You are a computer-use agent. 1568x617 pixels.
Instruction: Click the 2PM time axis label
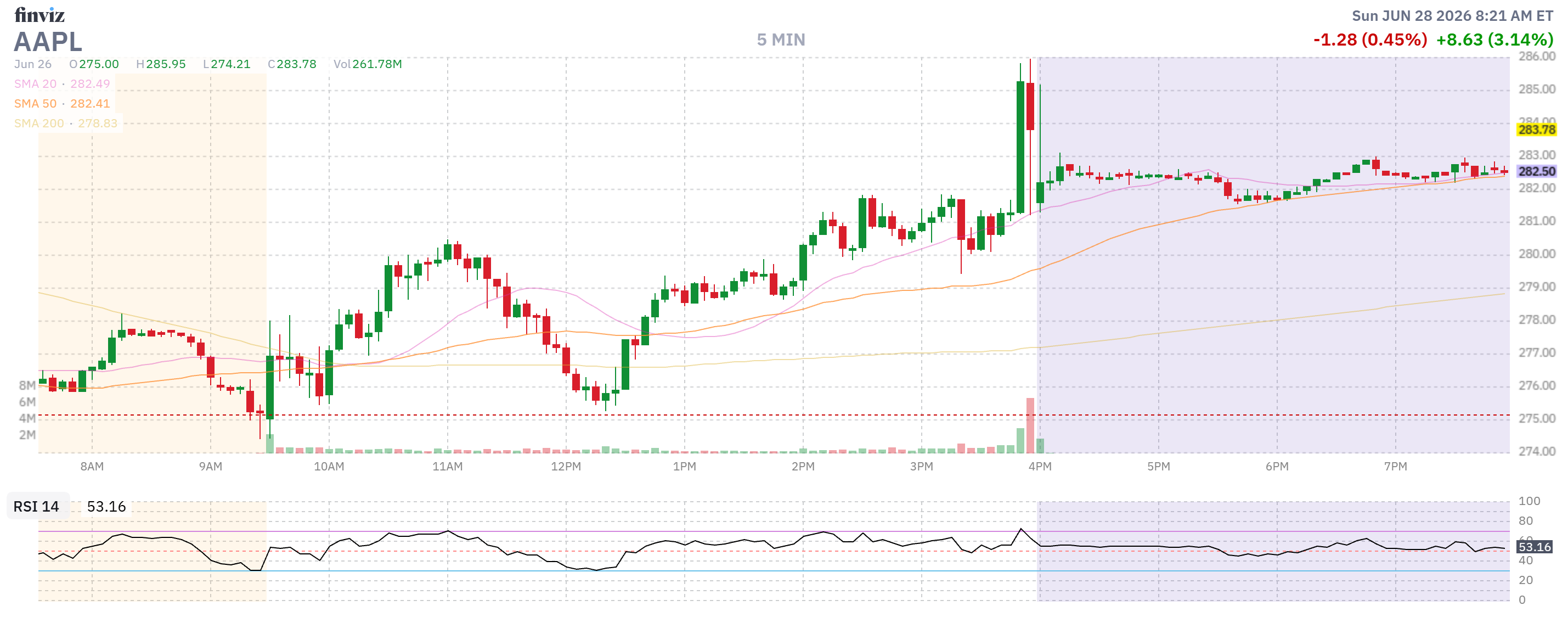[803, 467]
